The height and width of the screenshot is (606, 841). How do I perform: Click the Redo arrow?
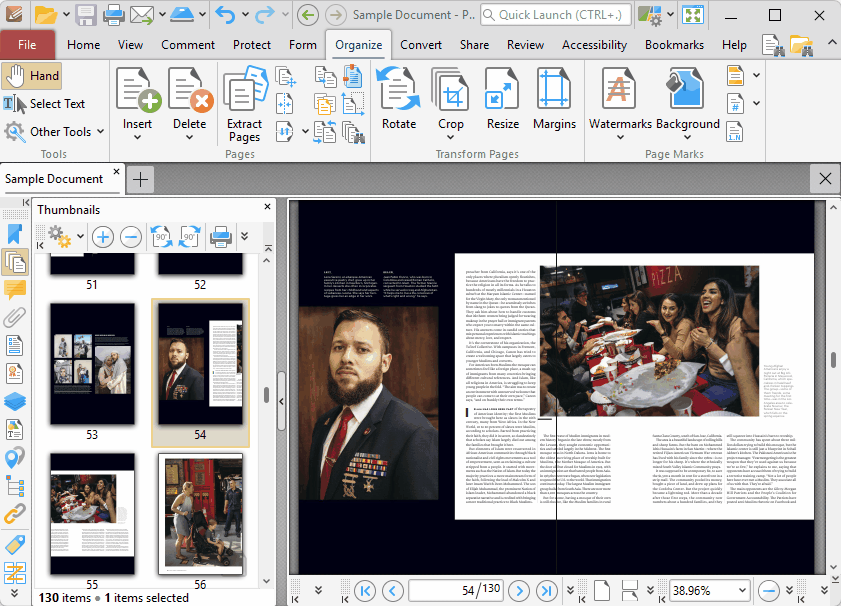coord(264,15)
